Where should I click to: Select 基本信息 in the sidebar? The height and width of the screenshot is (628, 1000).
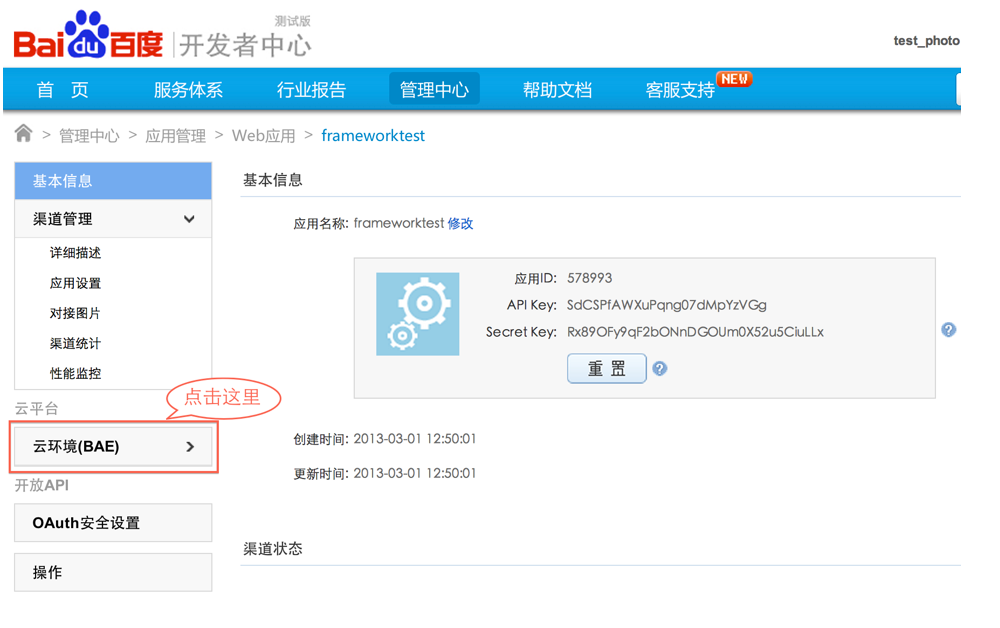pos(113,181)
